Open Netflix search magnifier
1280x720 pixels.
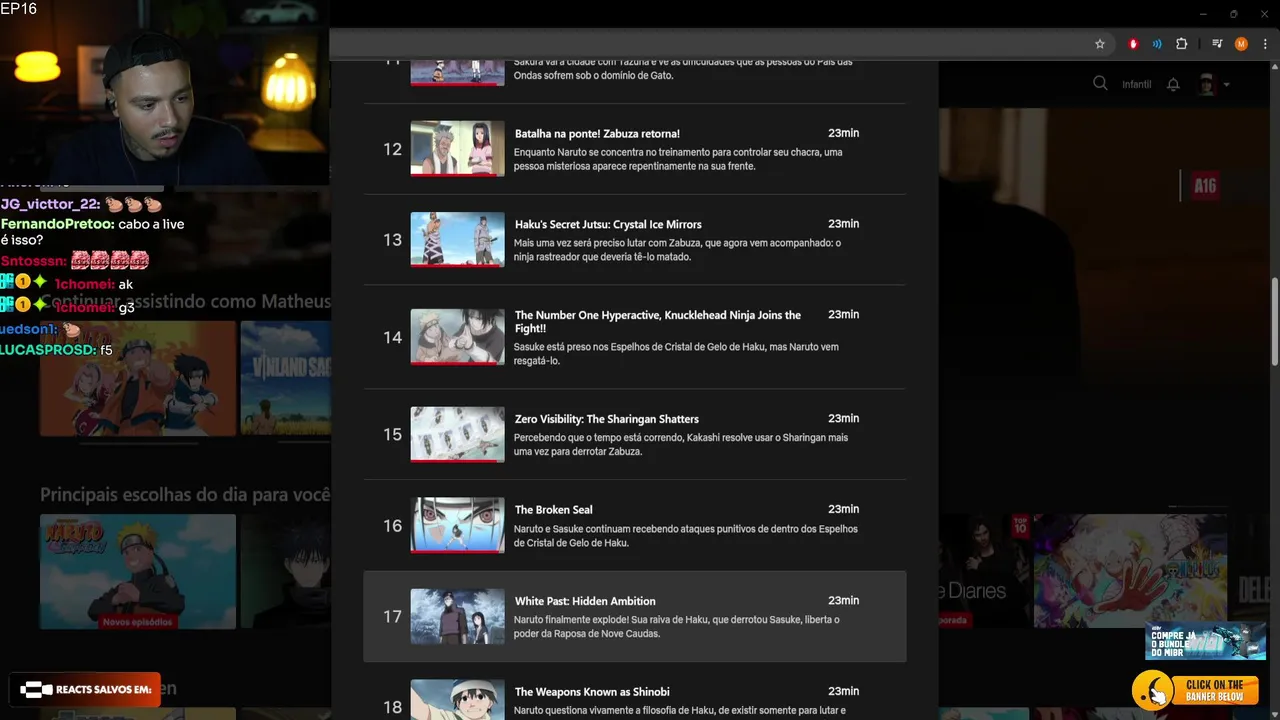point(1100,84)
